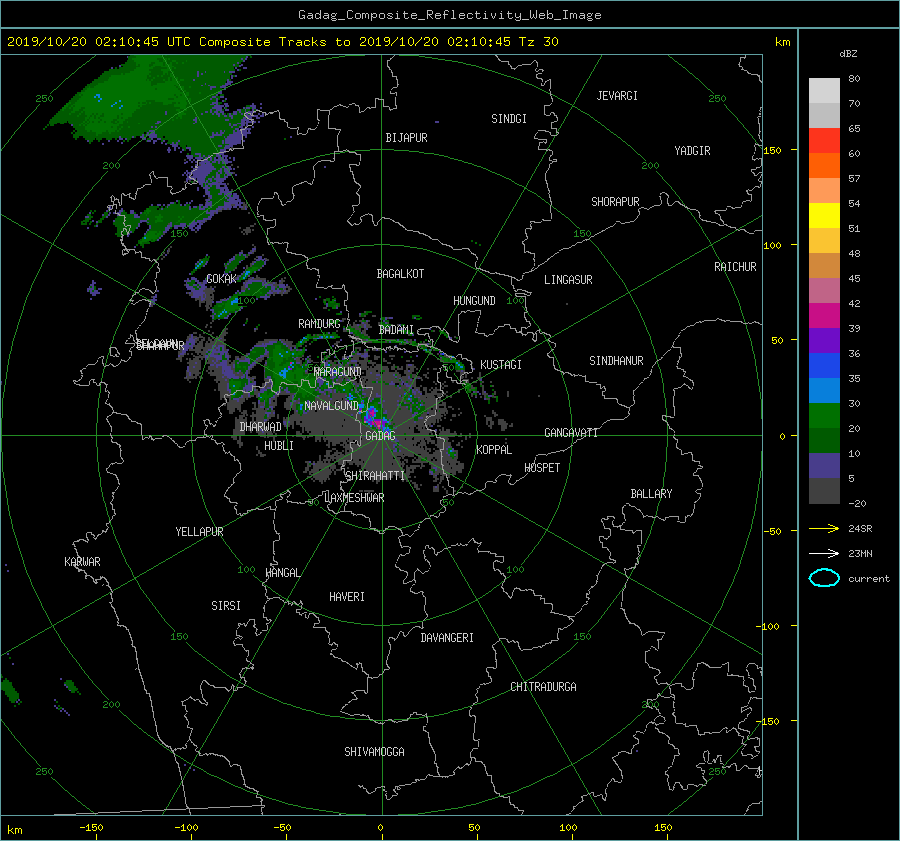This screenshot has height=841, width=900.
Task: Click the cyan ellipse 'current' legend icon
Action: [824, 578]
